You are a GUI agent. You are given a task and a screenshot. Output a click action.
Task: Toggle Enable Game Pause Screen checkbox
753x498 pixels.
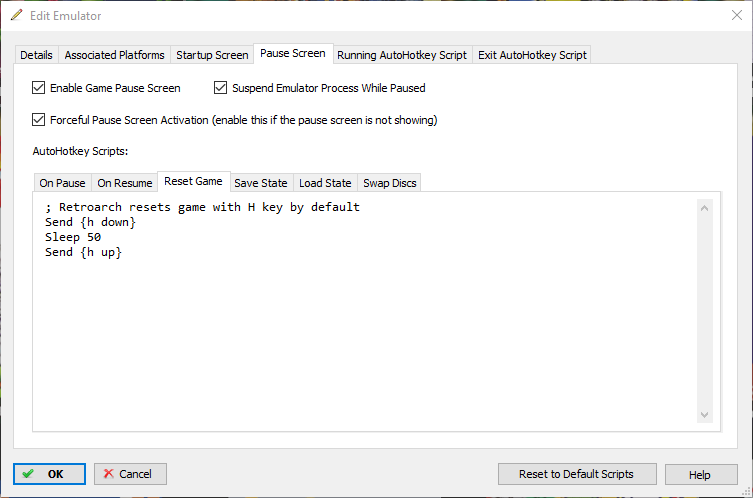[40, 88]
